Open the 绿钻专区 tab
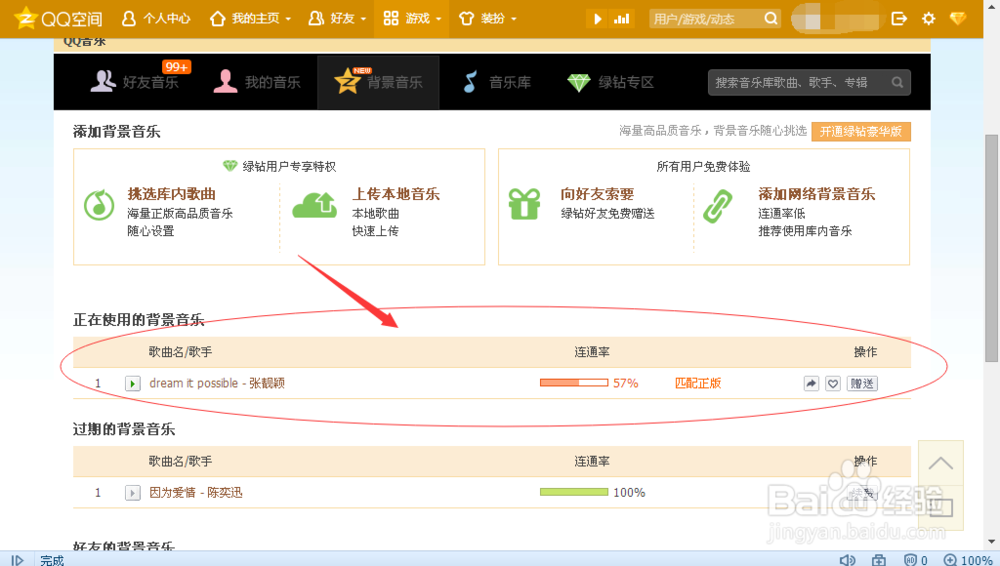 [x=610, y=82]
